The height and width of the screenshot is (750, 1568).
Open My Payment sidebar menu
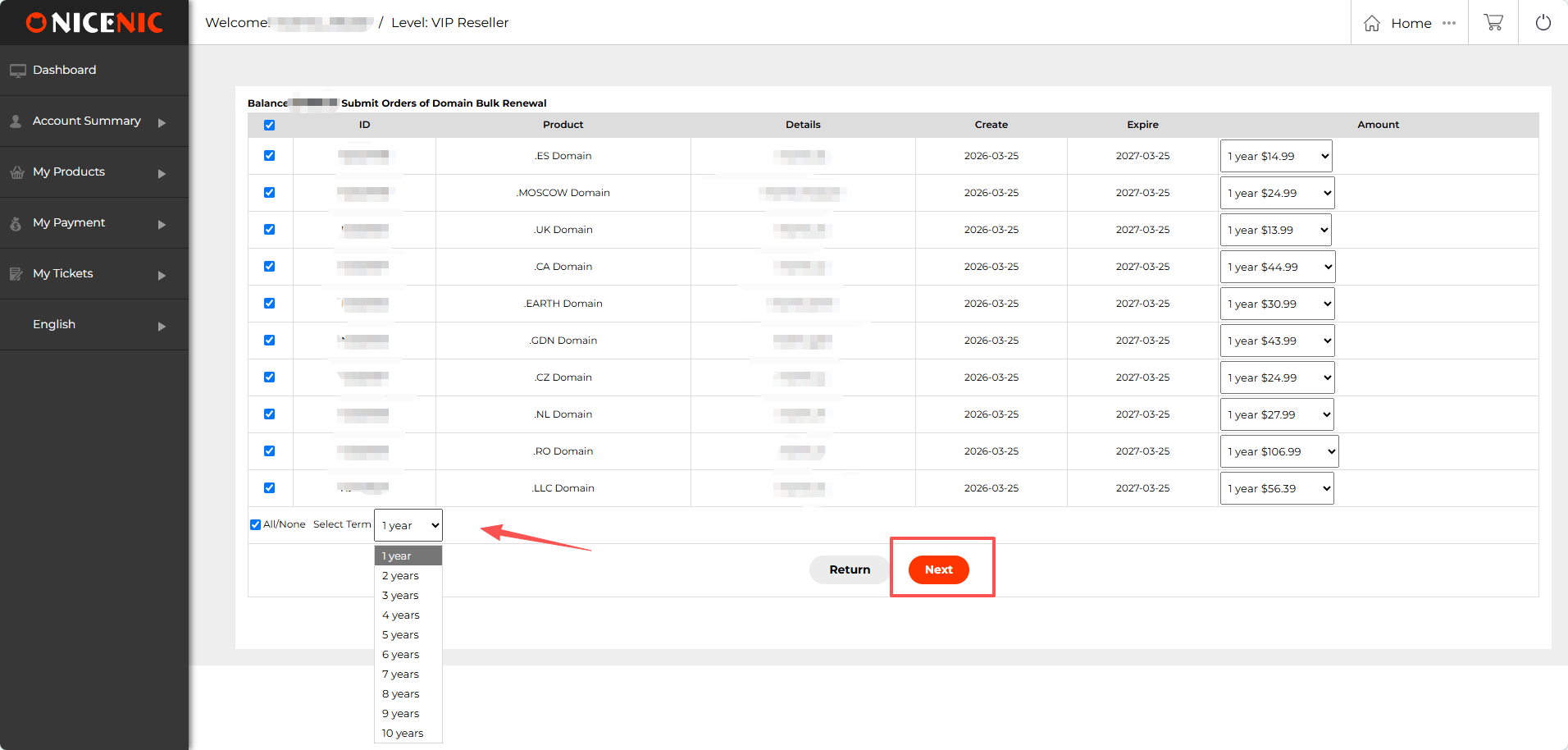(x=94, y=223)
